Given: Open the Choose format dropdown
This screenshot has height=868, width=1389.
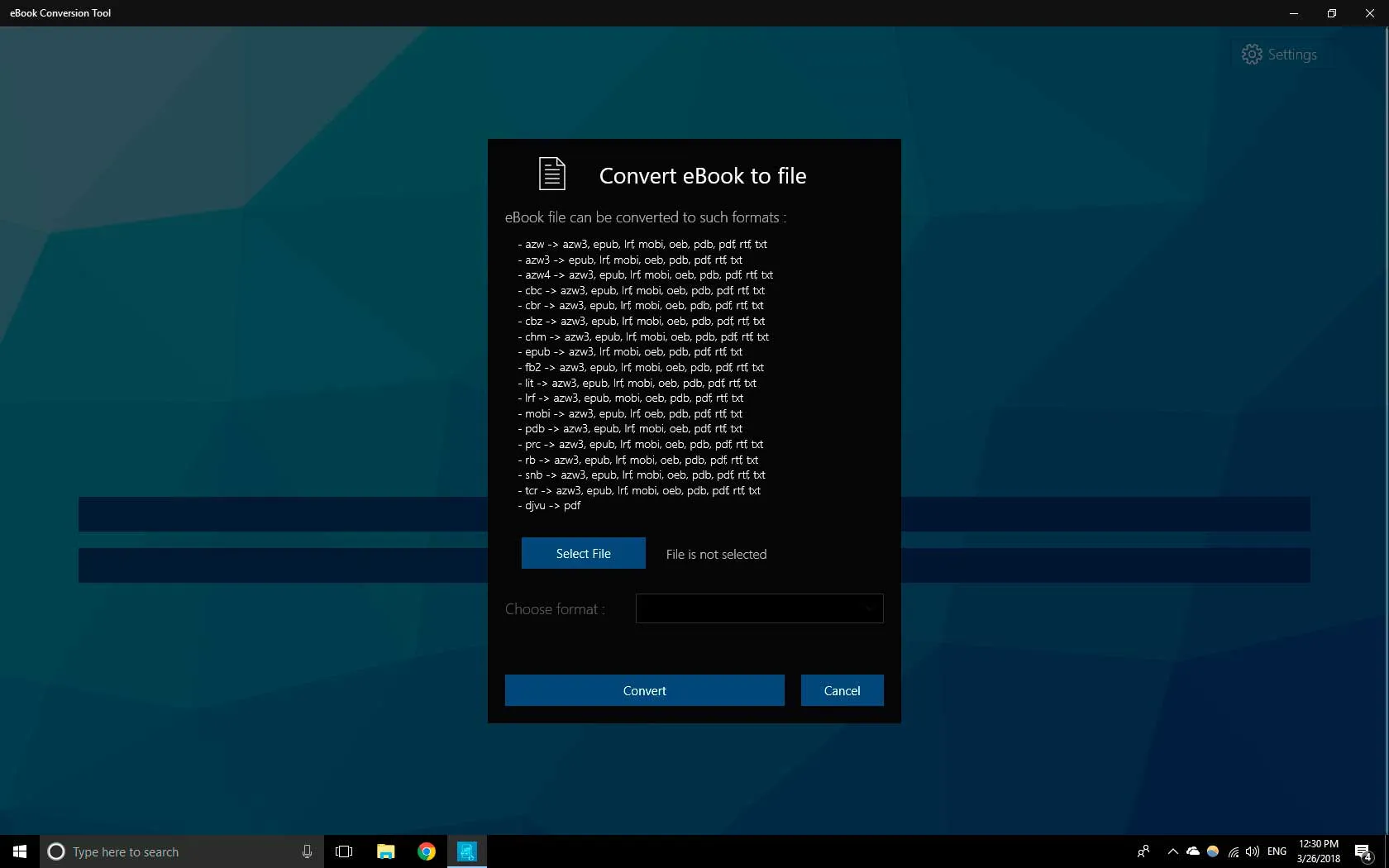Looking at the screenshot, I should [x=759, y=608].
